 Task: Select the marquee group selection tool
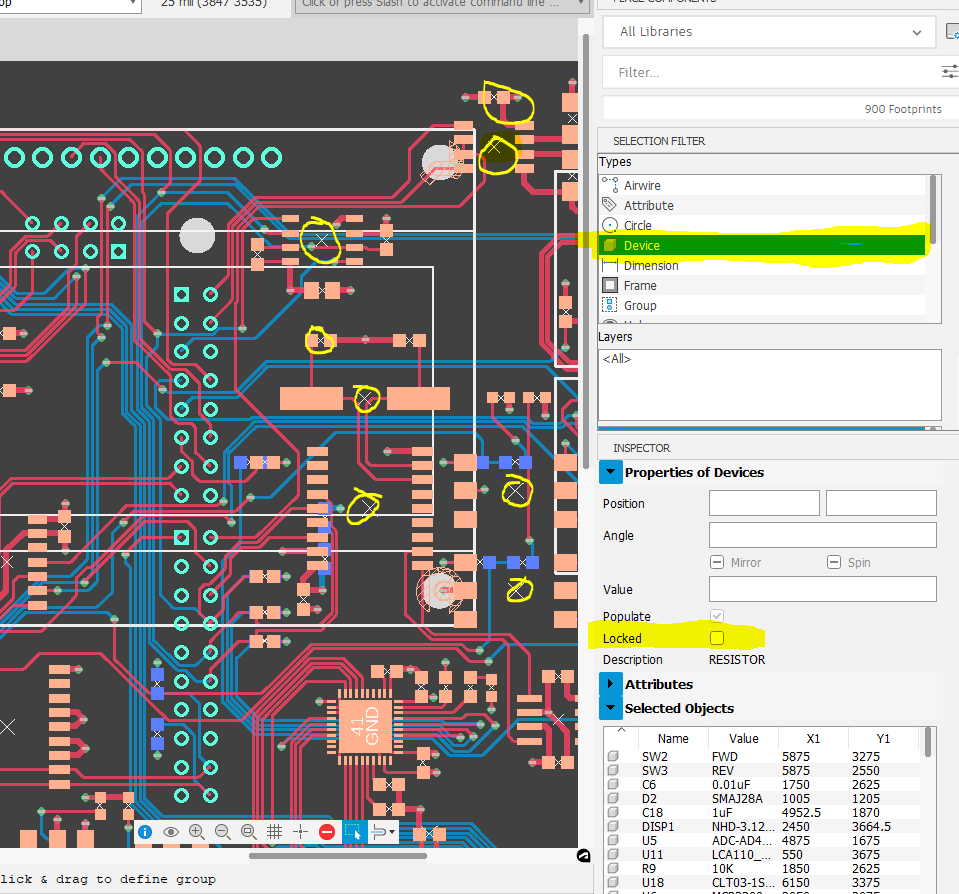click(x=353, y=831)
